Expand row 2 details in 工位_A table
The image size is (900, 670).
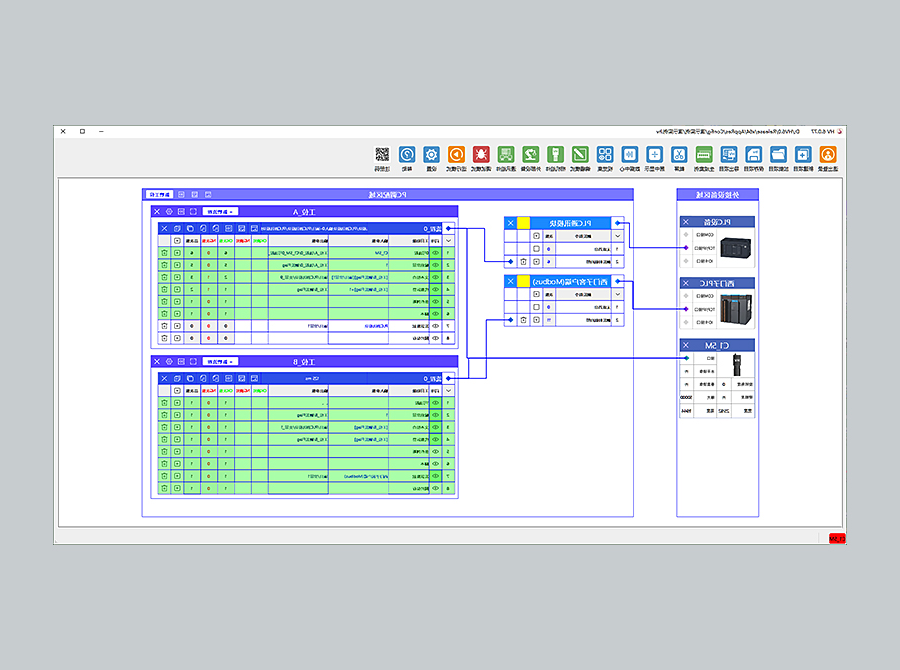177,265
